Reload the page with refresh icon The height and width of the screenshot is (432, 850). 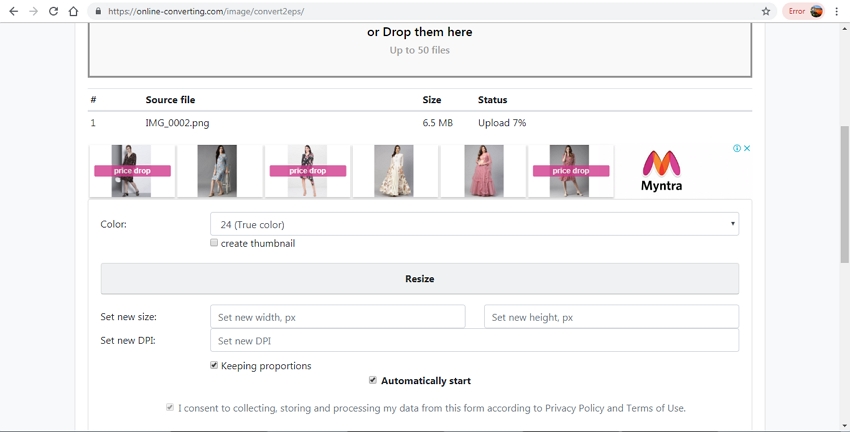pyautogui.click(x=53, y=11)
